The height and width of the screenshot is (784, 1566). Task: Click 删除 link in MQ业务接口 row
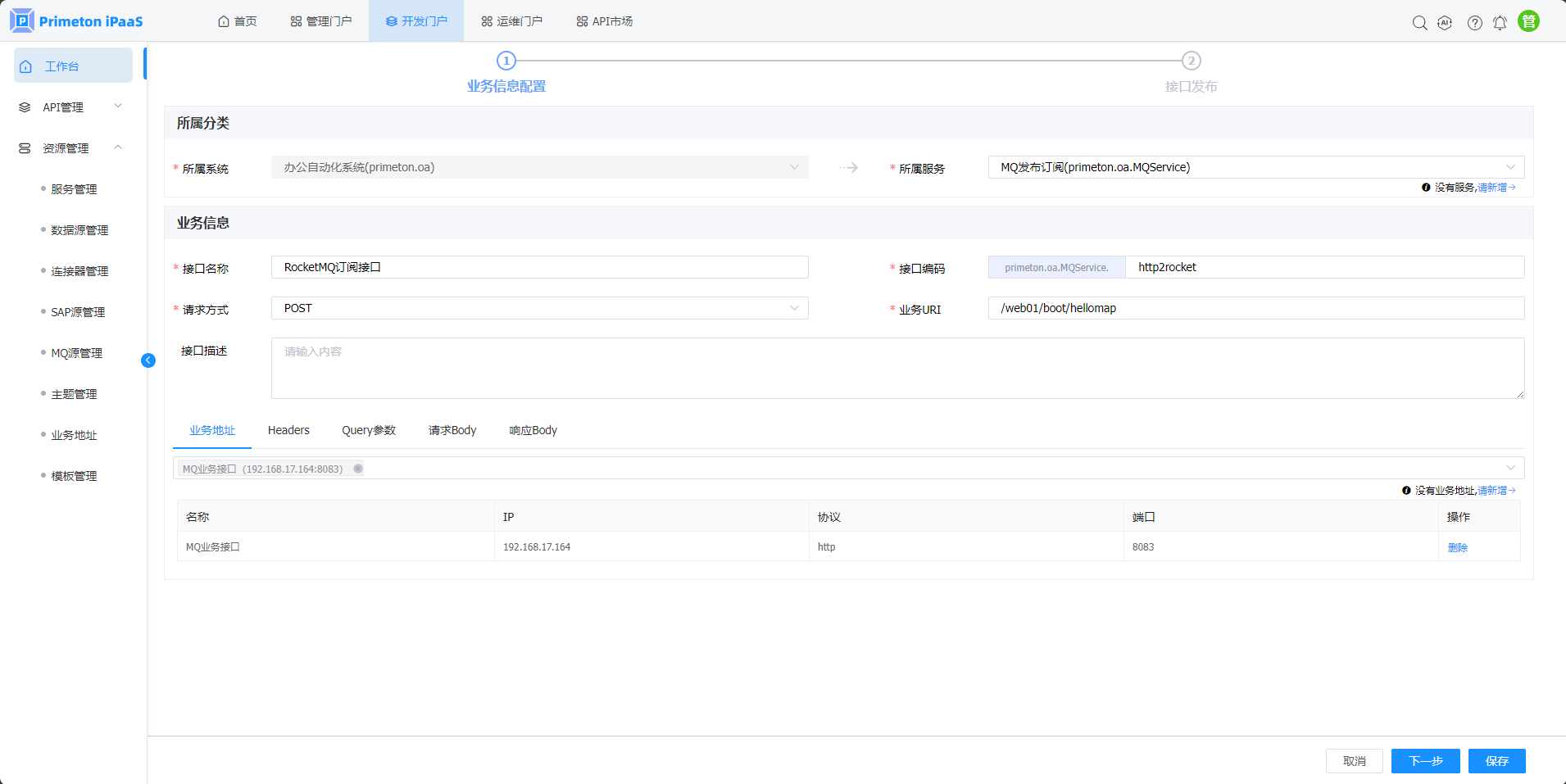pos(1457,547)
